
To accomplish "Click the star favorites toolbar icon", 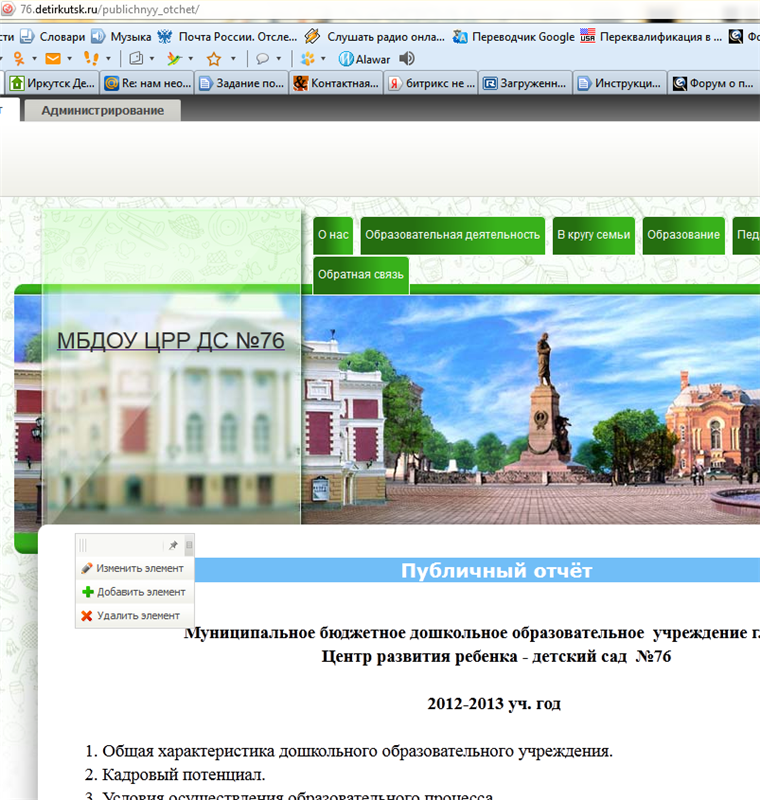I will coord(213,59).
